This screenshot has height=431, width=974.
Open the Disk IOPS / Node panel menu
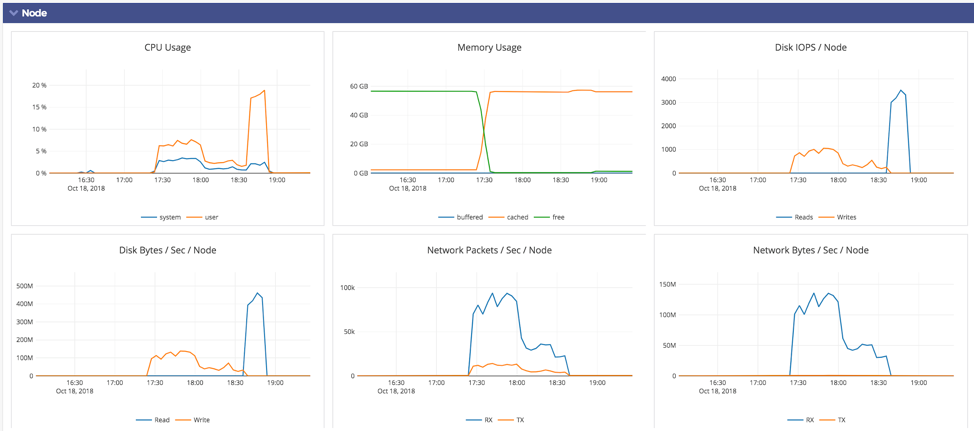pos(810,47)
